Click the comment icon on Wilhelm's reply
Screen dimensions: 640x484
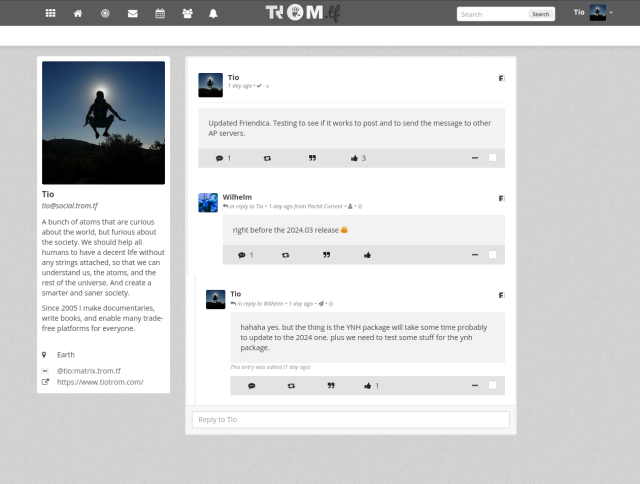pos(242,255)
